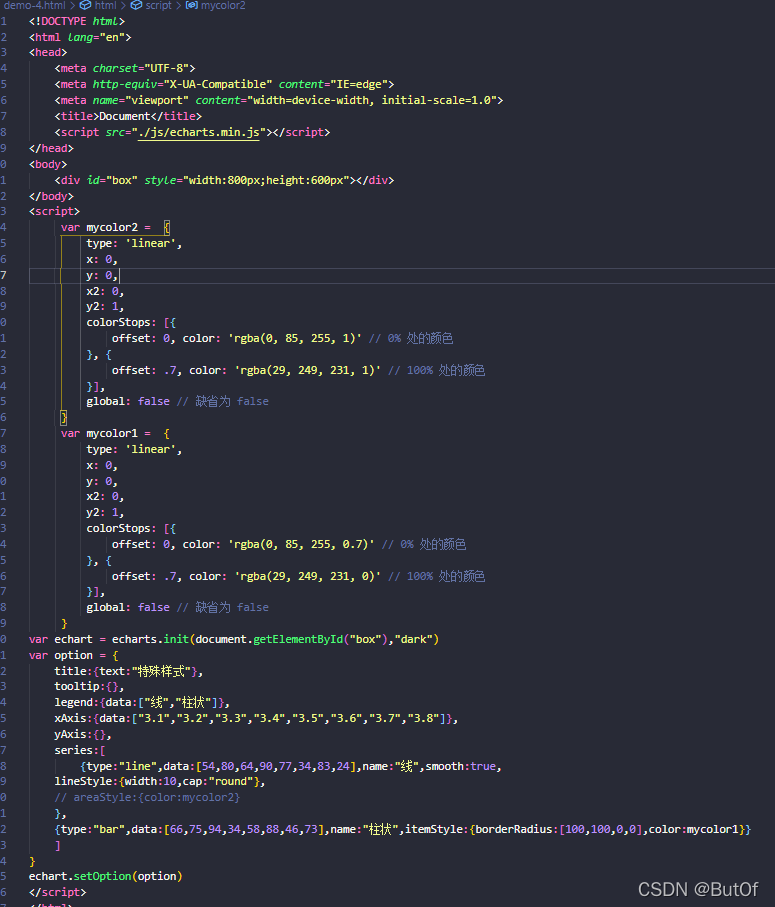Viewport: 775px width, 907px height.
Task: Click the commented areaStyle line
Action: tap(147, 798)
